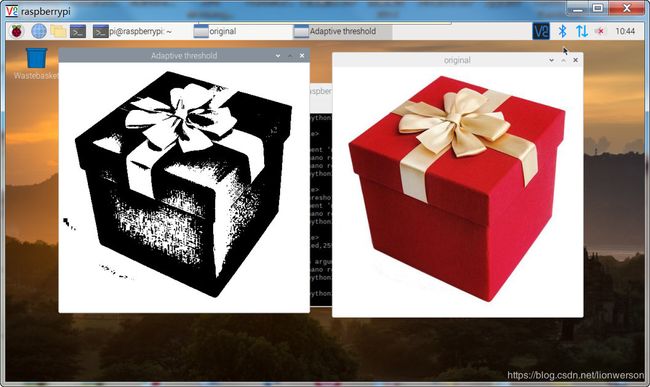Screen dimensions: 650x387
Task: Open the network arrows tray icon
Action: tap(582, 31)
